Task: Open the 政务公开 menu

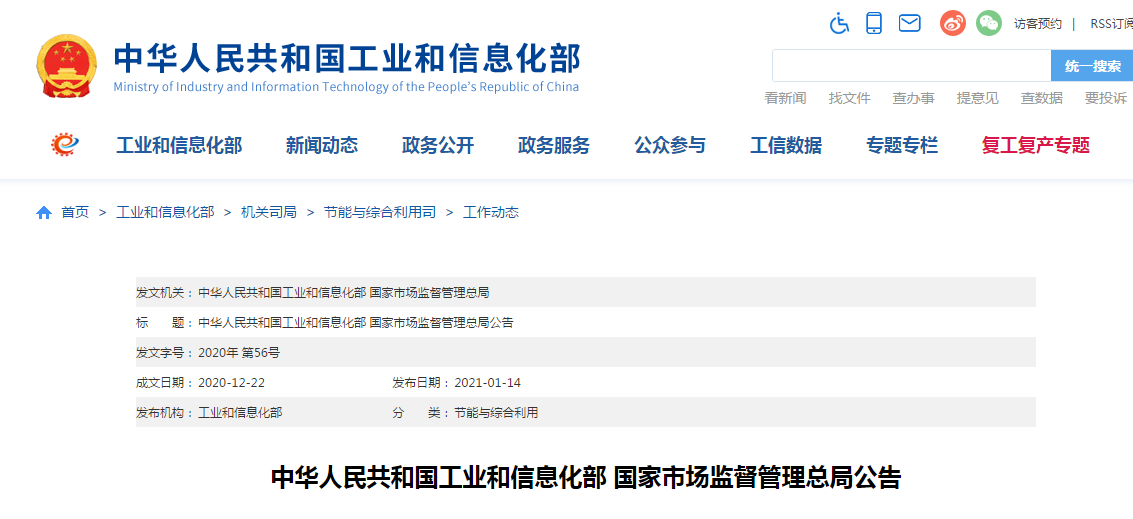Action: 437,146
